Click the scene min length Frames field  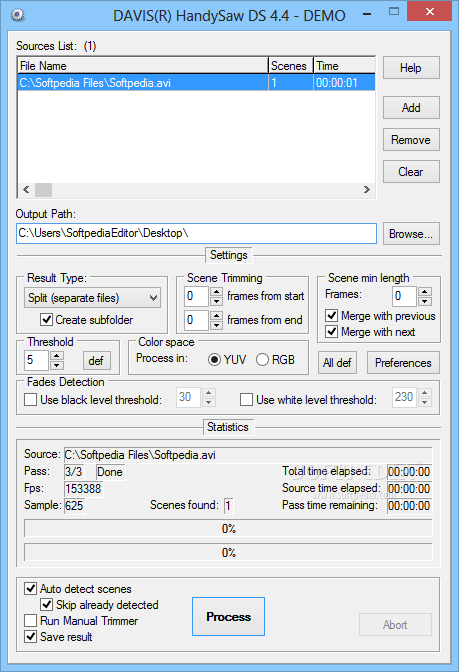(404, 297)
